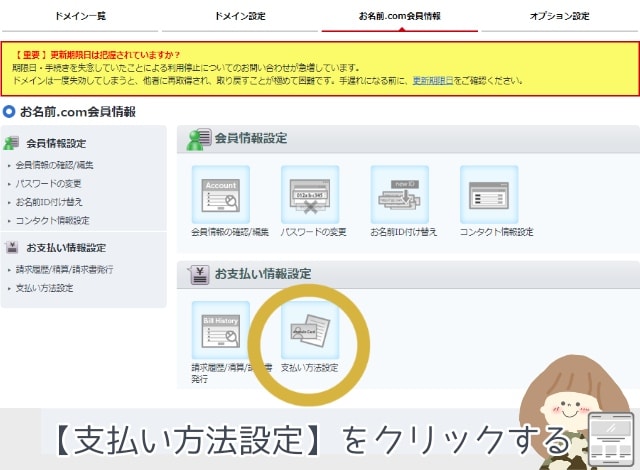Open sidebar link 支払い方法設定
Viewport: 640px width, 470px height.
pyautogui.click(x=44, y=288)
